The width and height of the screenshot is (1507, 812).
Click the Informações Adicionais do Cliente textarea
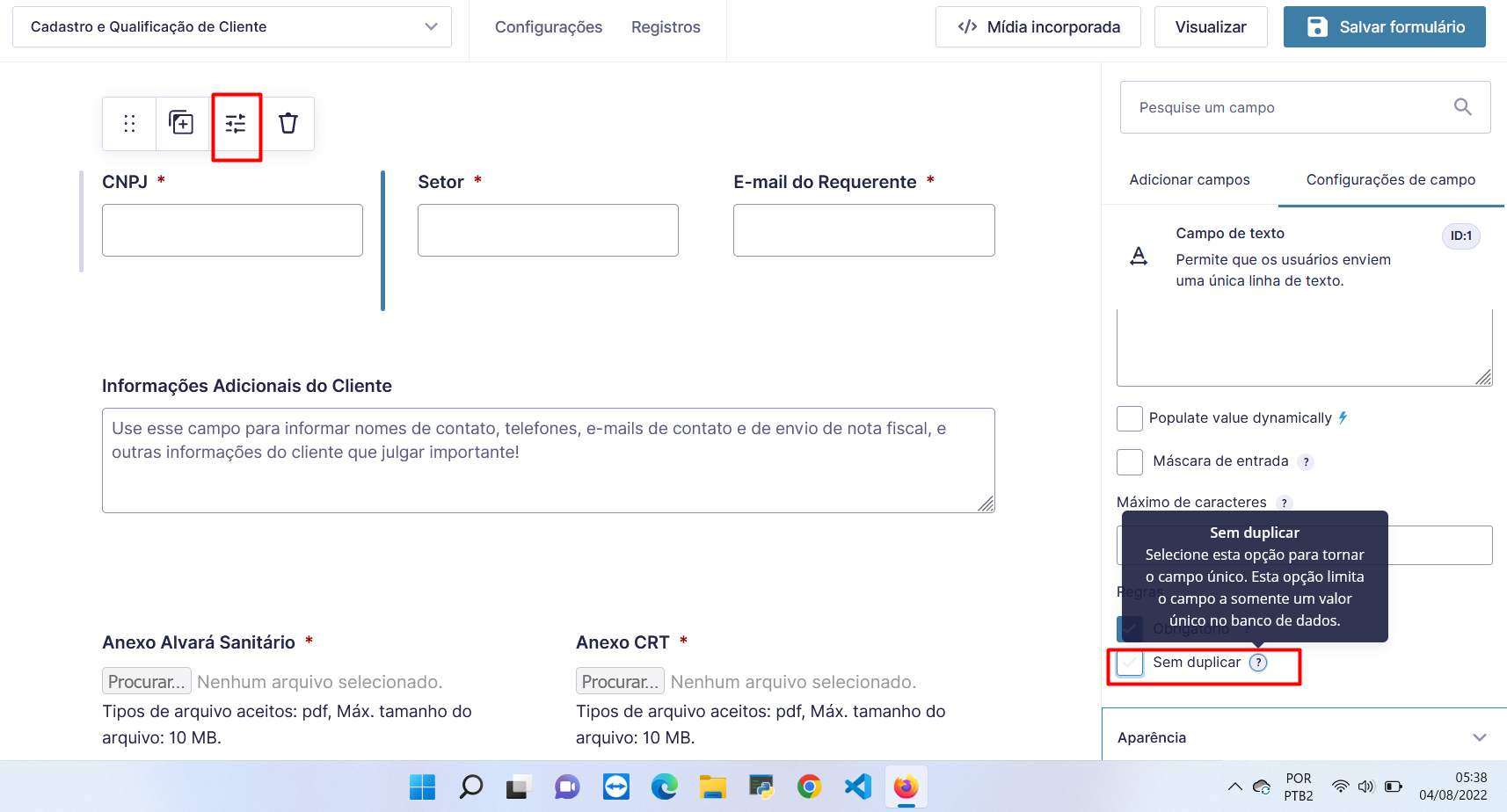(x=549, y=460)
